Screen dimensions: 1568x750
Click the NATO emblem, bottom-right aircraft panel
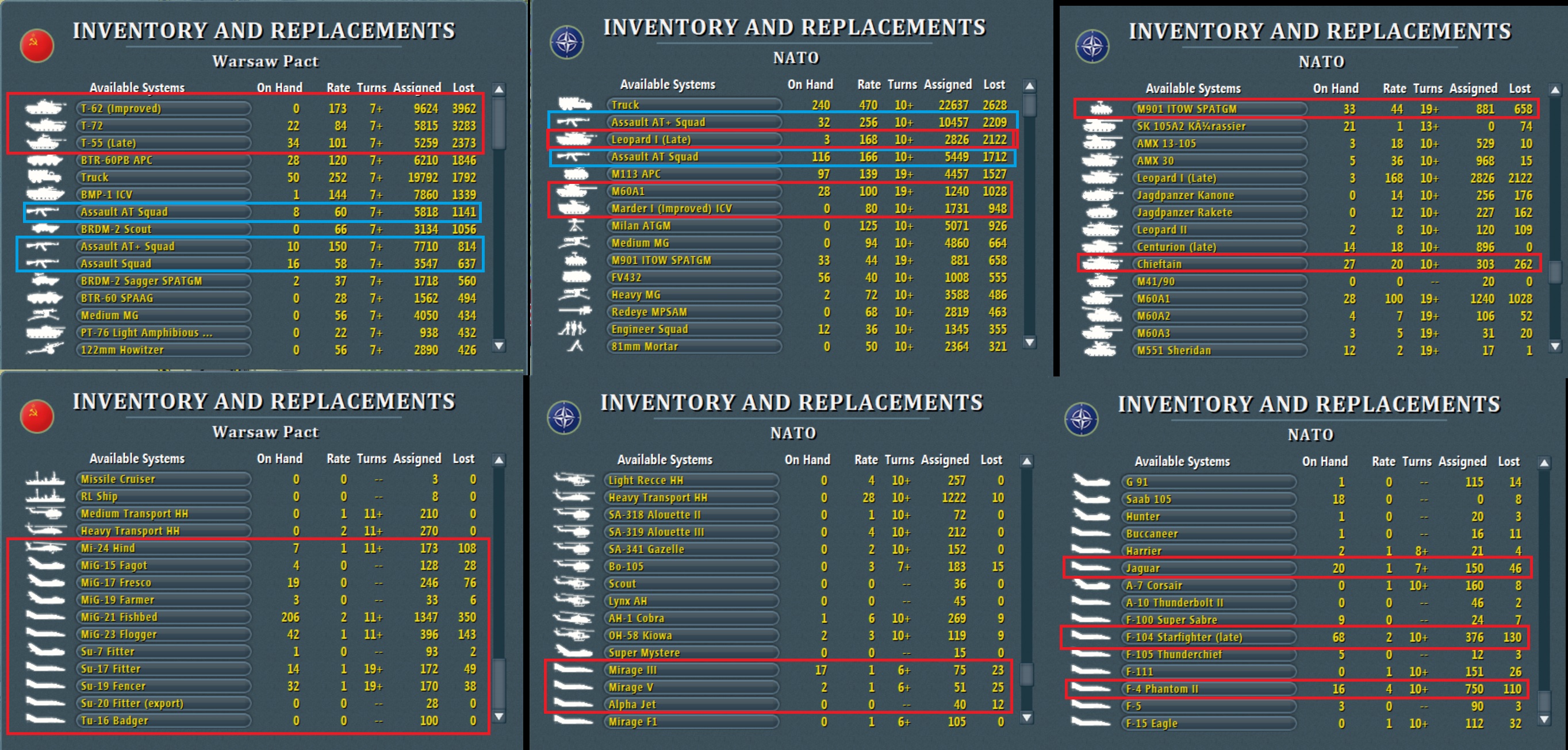pyautogui.click(x=1082, y=419)
